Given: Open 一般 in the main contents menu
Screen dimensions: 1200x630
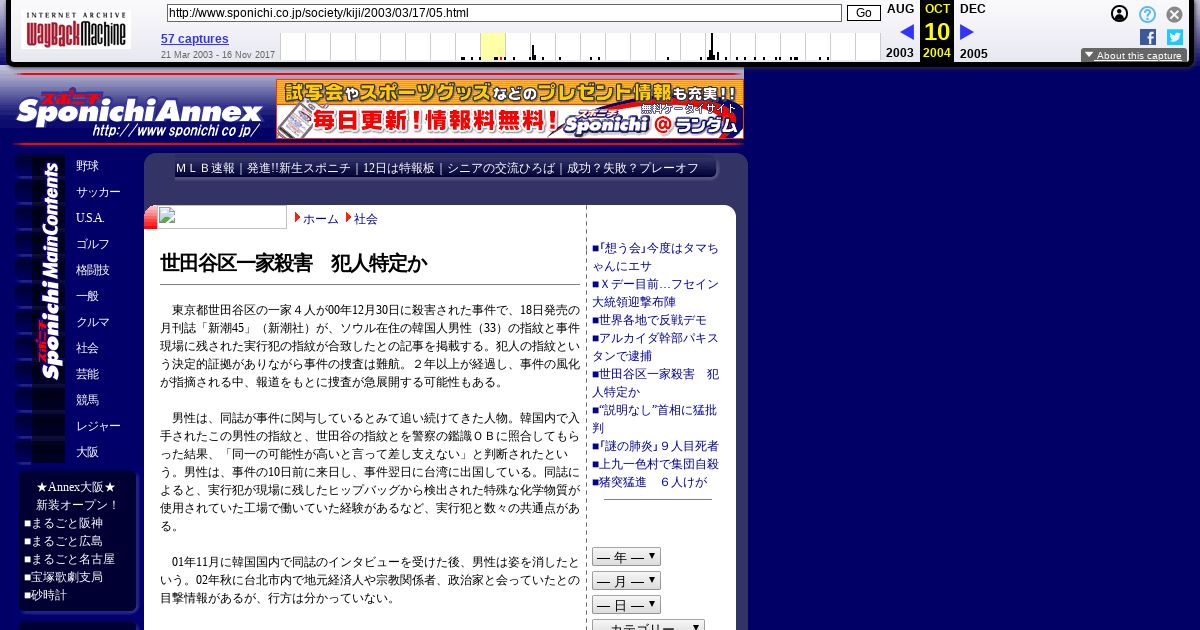Looking at the screenshot, I should (x=87, y=296).
